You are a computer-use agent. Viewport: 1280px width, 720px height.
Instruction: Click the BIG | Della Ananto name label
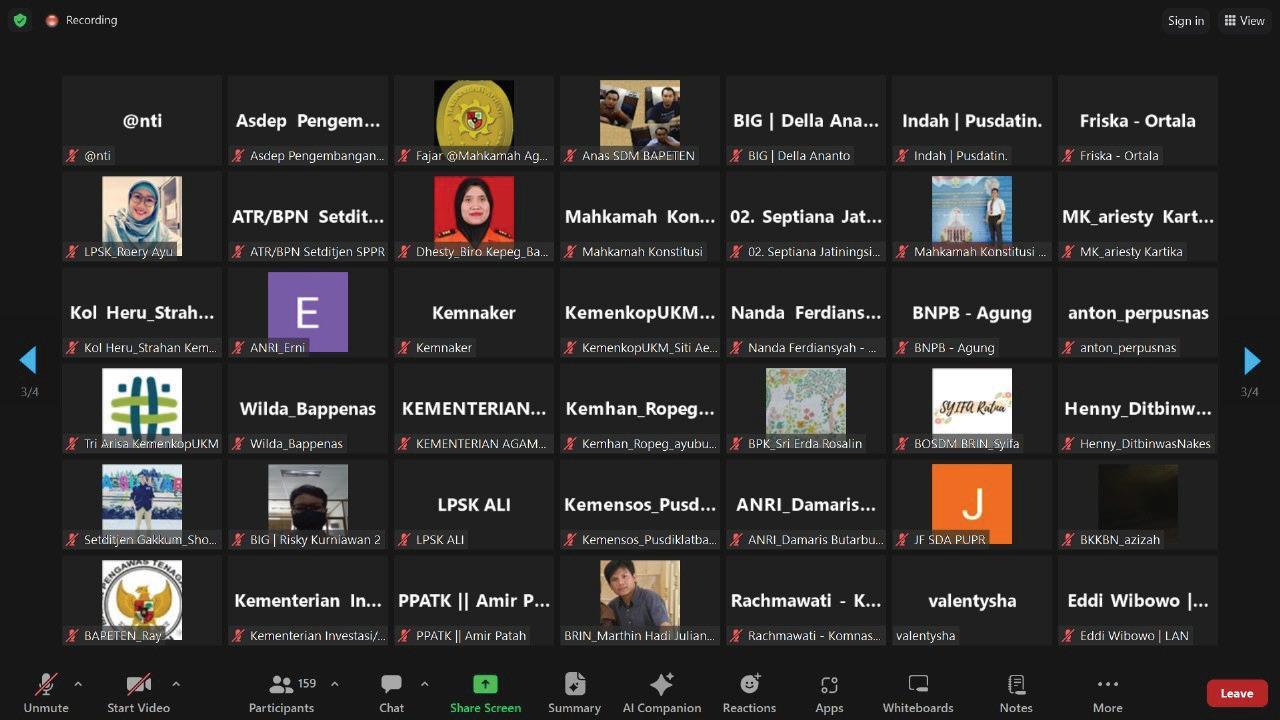click(x=799, y=155)
